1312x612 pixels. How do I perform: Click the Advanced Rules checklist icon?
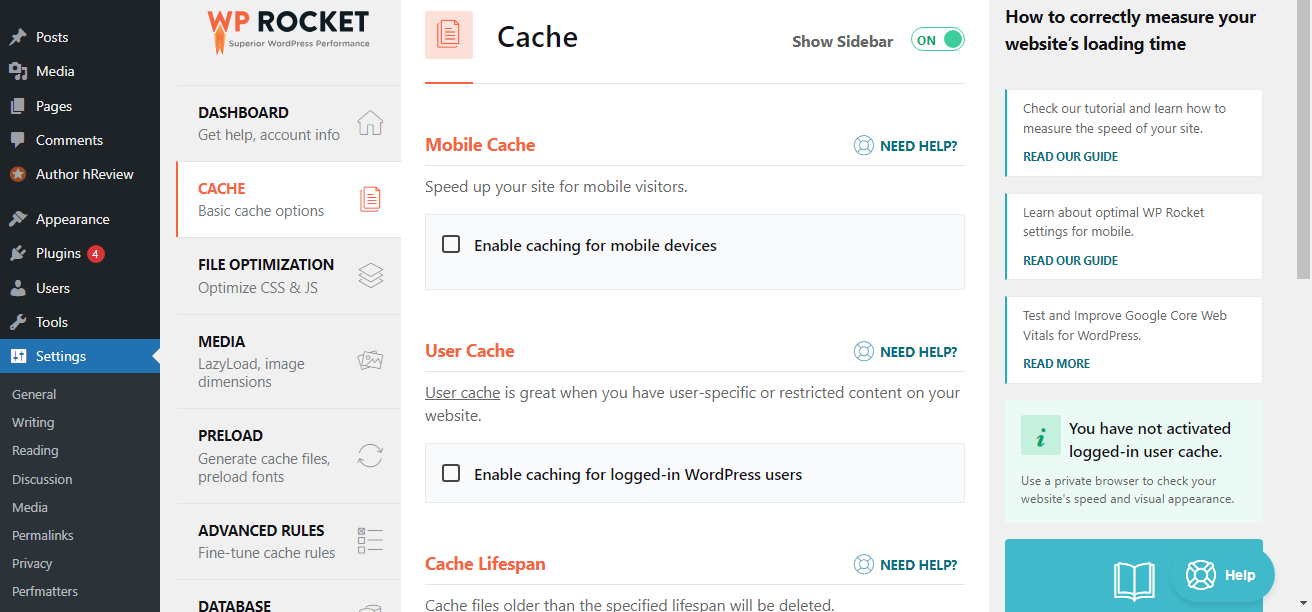(x=370, y=540)
